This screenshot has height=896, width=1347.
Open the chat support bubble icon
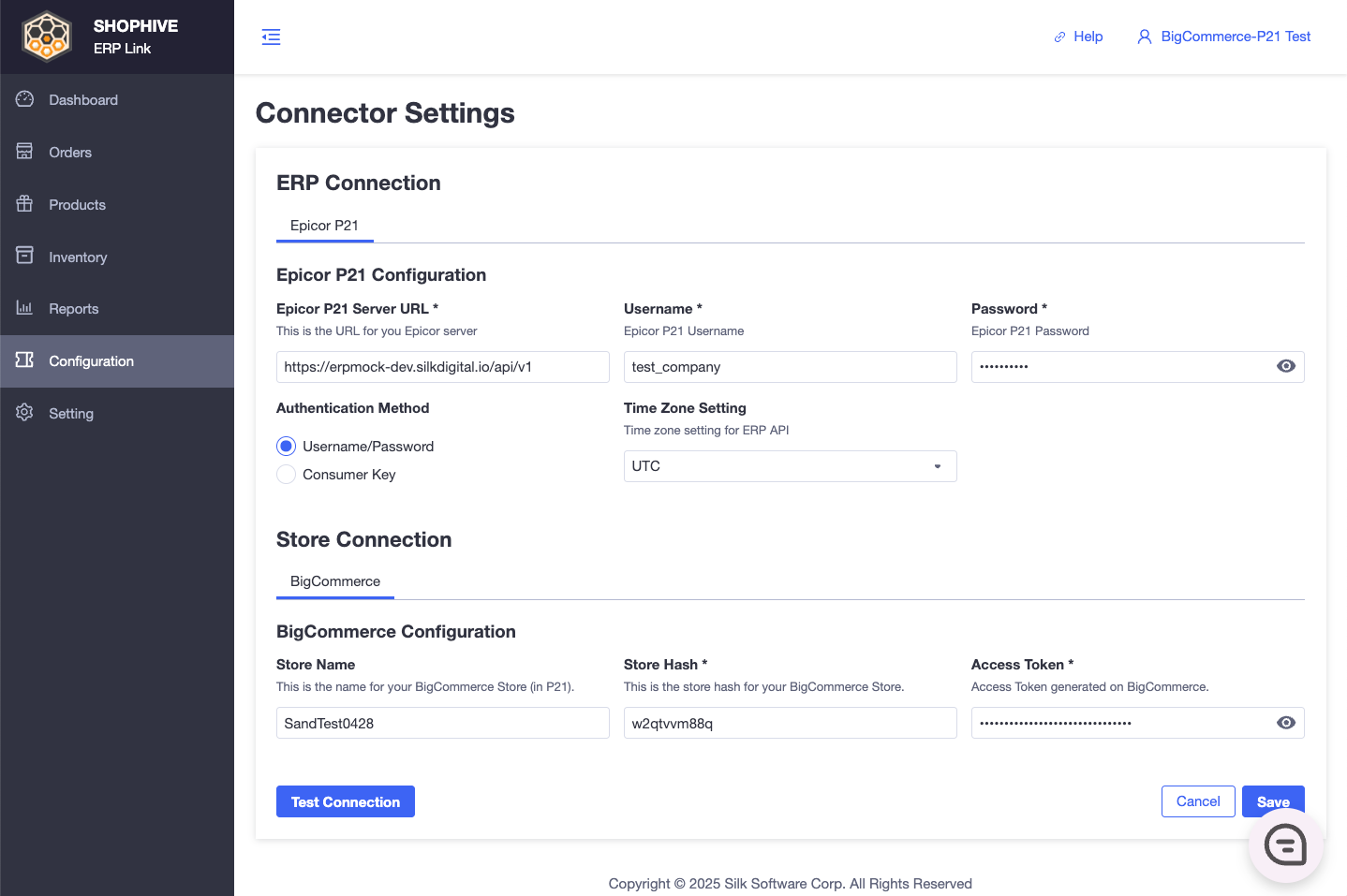click(1285, 845)
